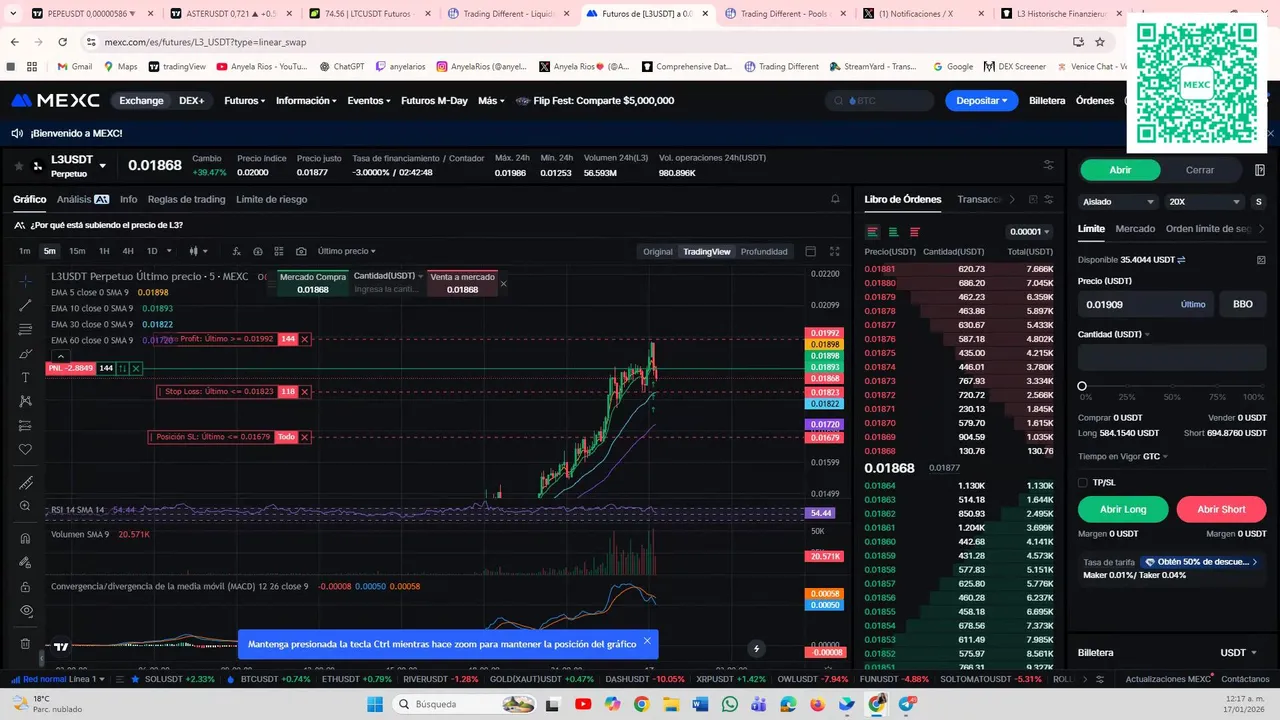Click the heart favorites icon in chart sidebar
The image size is (1280, 720).
tap(26, 449)
